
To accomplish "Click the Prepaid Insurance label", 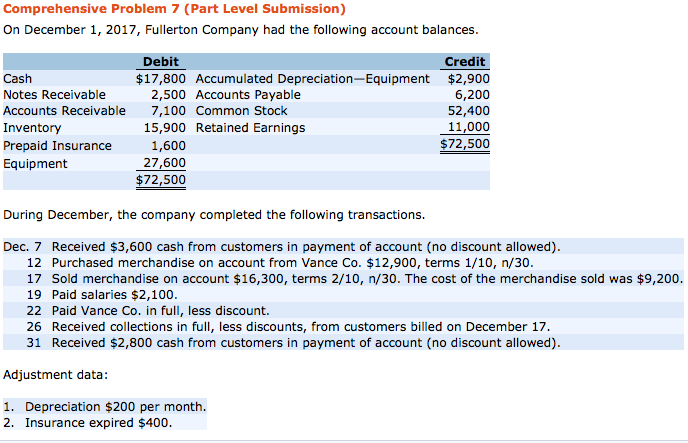I will pyautogui.click(x=58, y=145).
